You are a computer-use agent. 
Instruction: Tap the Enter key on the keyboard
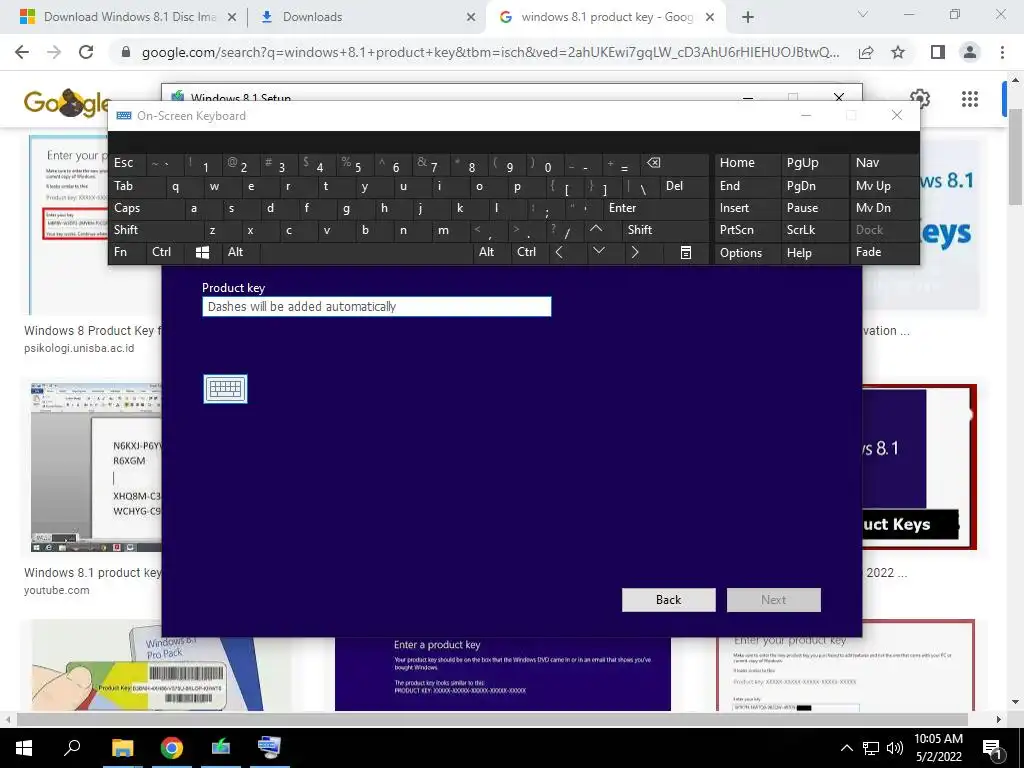tap(656, 208)
